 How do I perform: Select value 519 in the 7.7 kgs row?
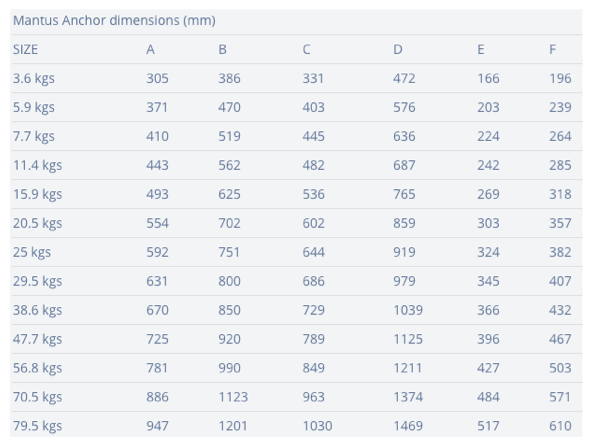click(x=229, y=136)
